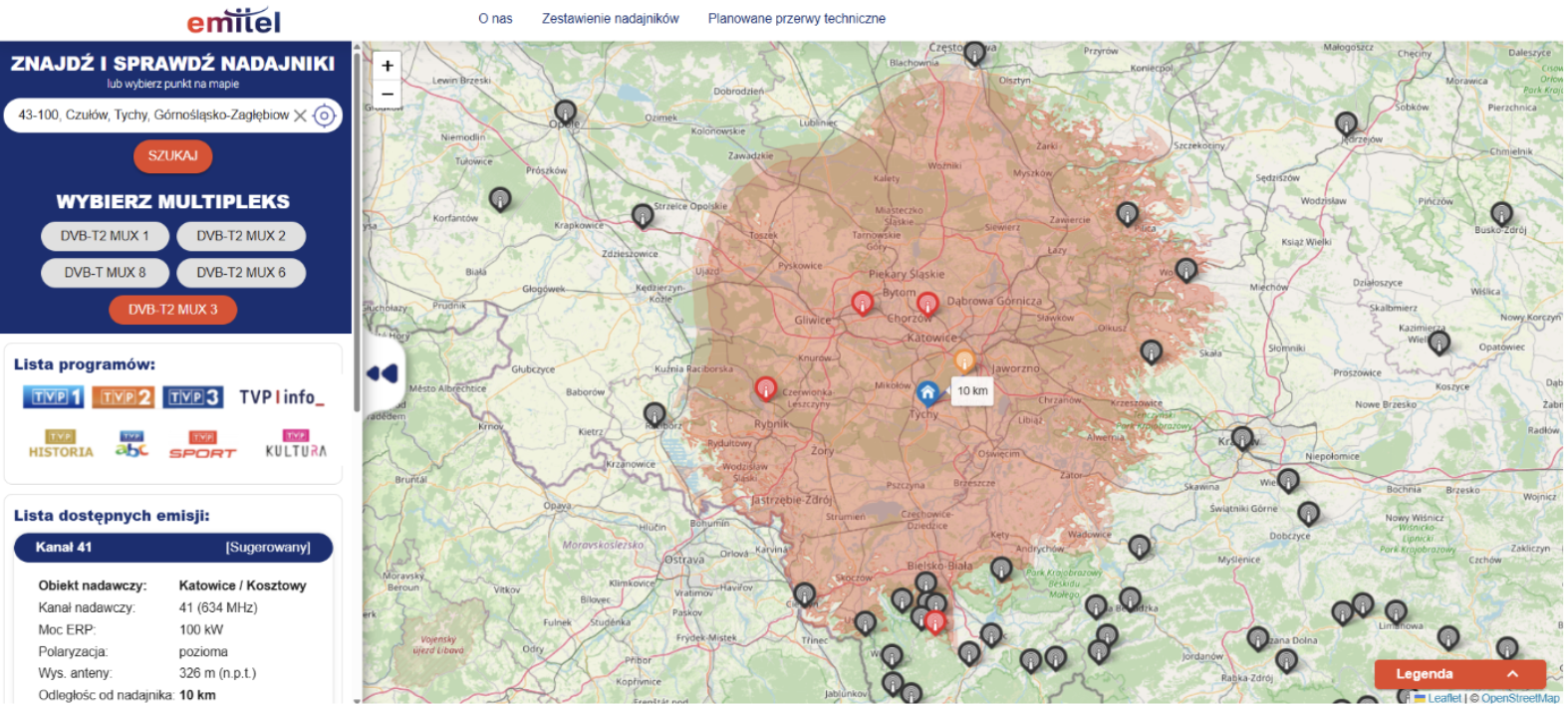
Task: Click the TVP ABC channel logo
Action: coord(131,444)
